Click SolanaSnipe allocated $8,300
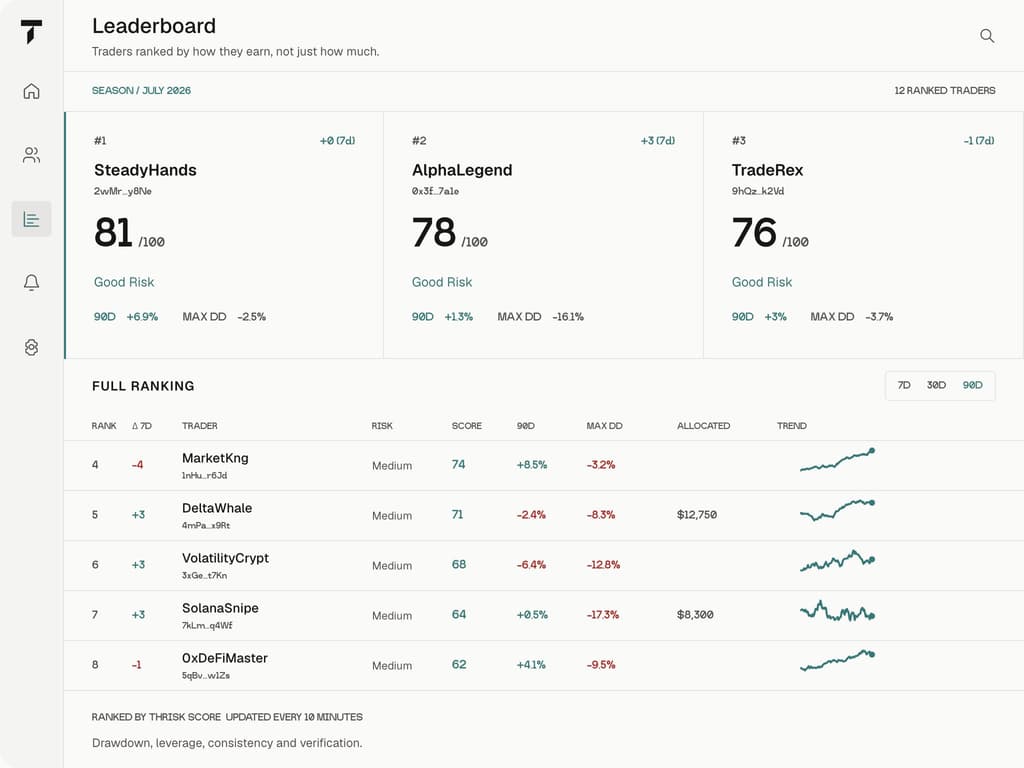Viewport: 1024px width, 768px height. click(x=695, y=615)
